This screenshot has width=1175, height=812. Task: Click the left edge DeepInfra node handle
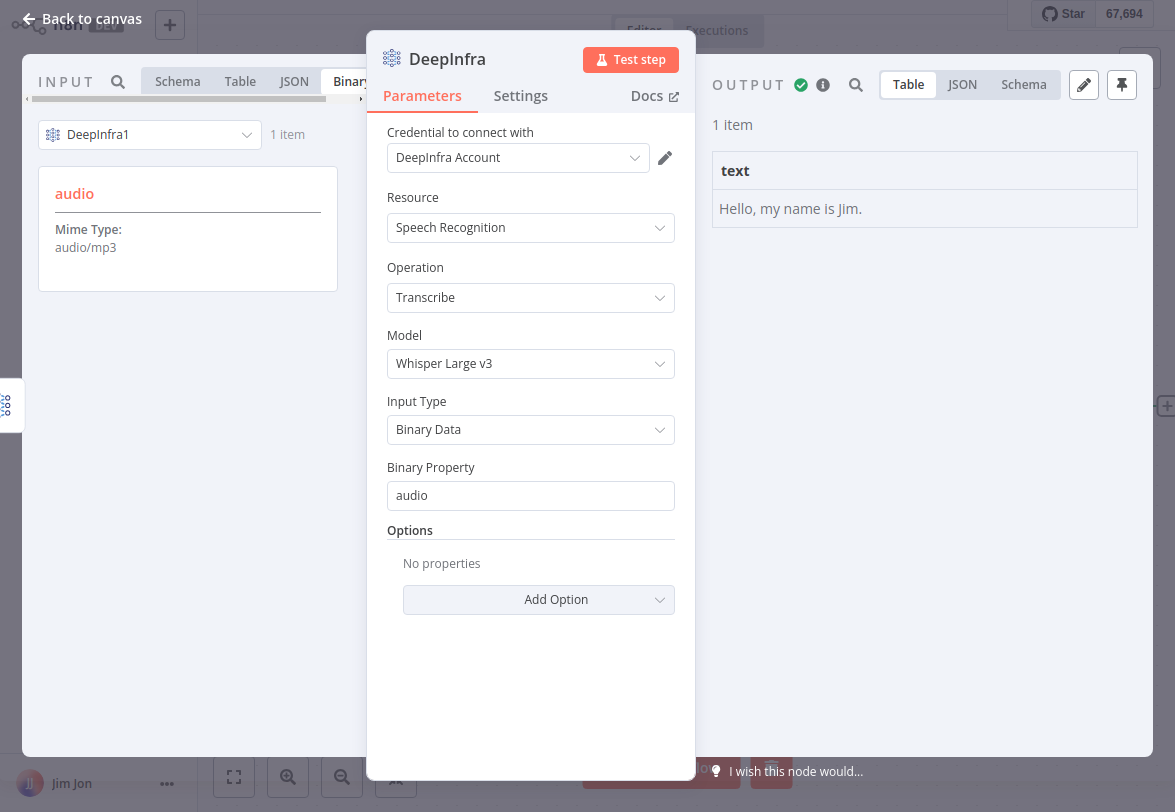click(x=7, y=405)
